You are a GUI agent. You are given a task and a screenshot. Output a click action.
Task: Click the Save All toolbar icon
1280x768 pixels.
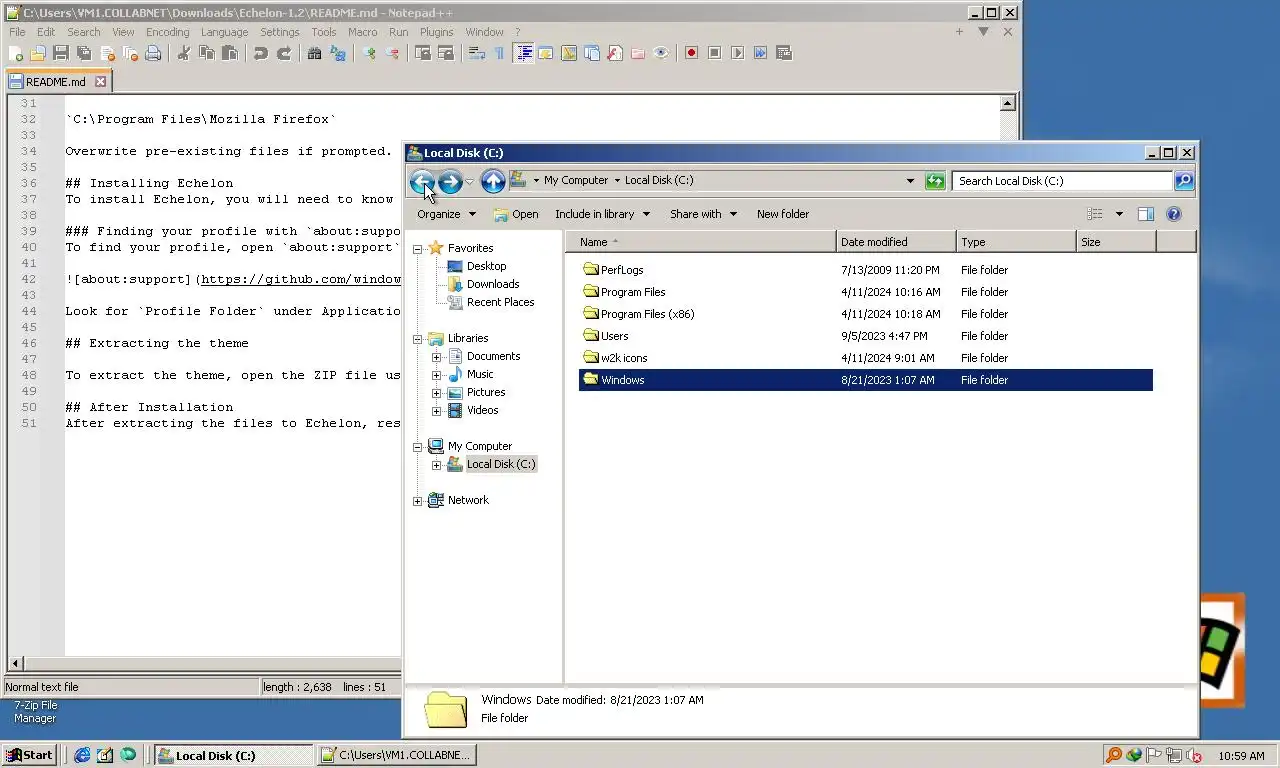pyautogui.click(x=84, y=53)
